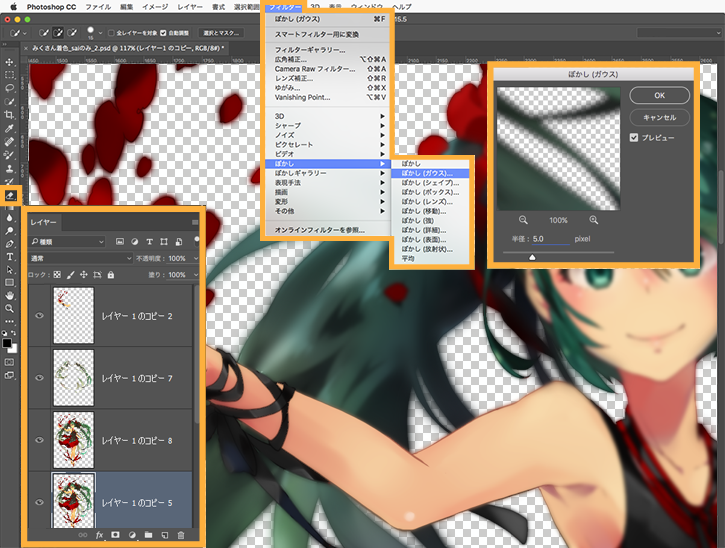
Task: Filter layers by pixel layers icon
Action: [x=120, y=241]
